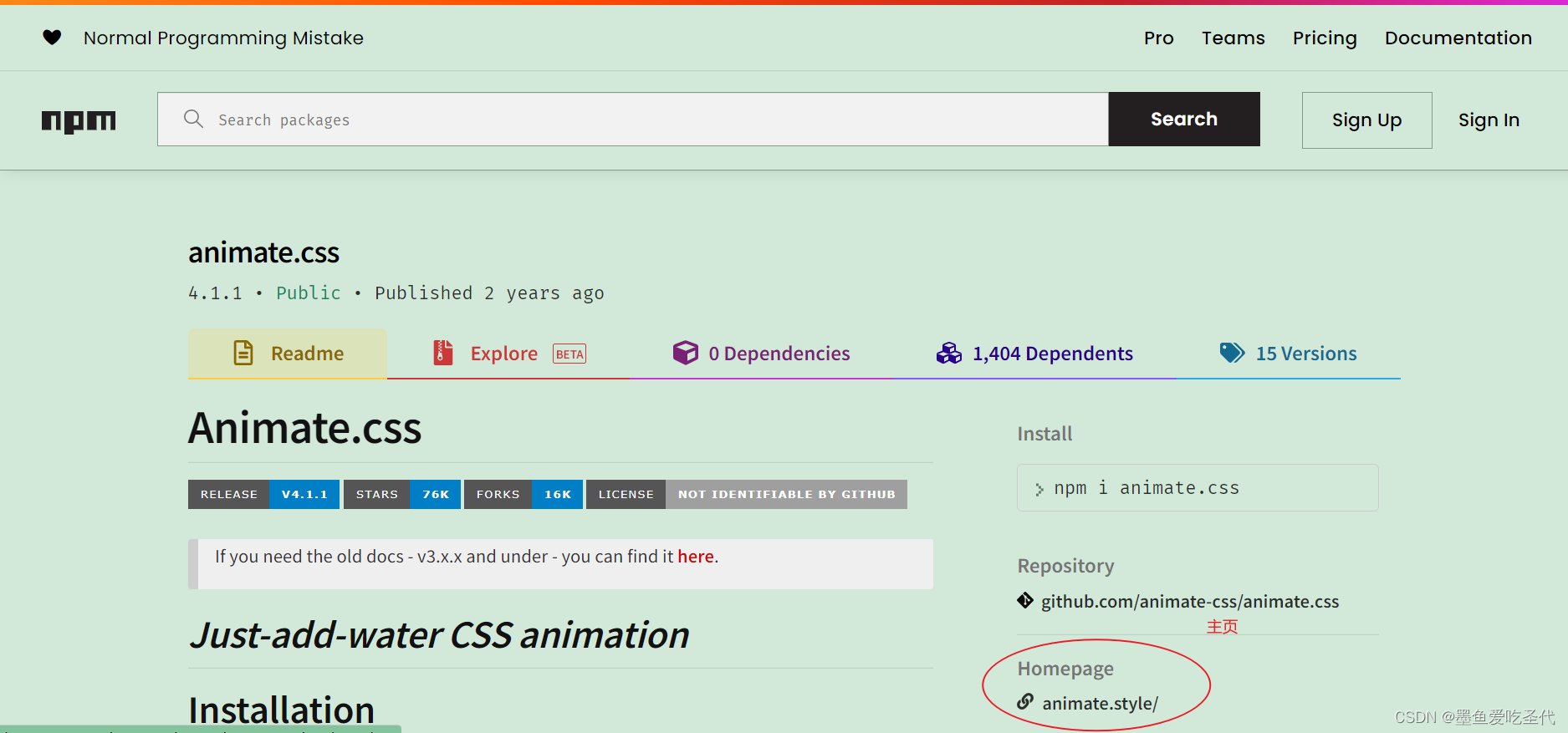Open the Teams menu link
The image size is (1568, 733).
[1233, 38]
